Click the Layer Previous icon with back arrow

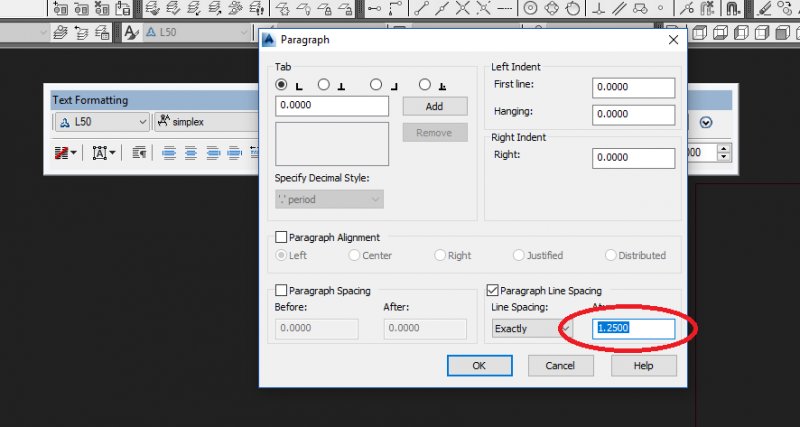point(81,32)
